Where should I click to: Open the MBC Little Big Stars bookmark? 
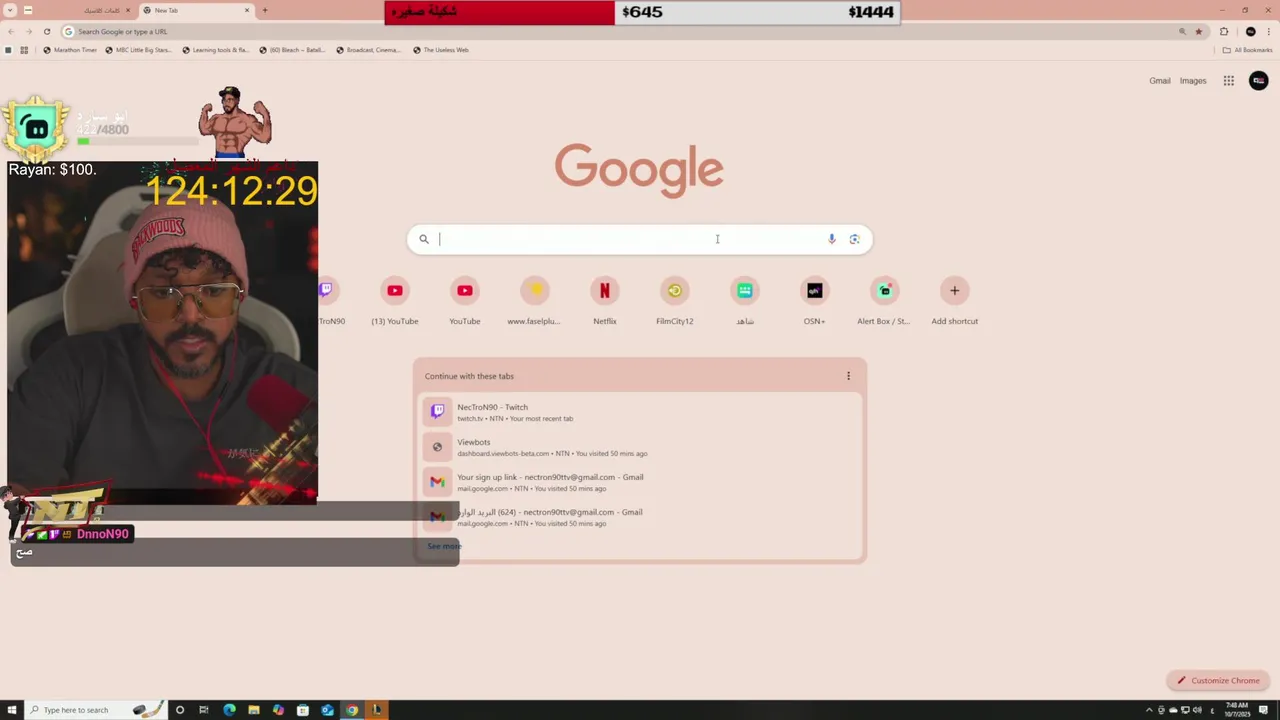click(x=138, y=50)
